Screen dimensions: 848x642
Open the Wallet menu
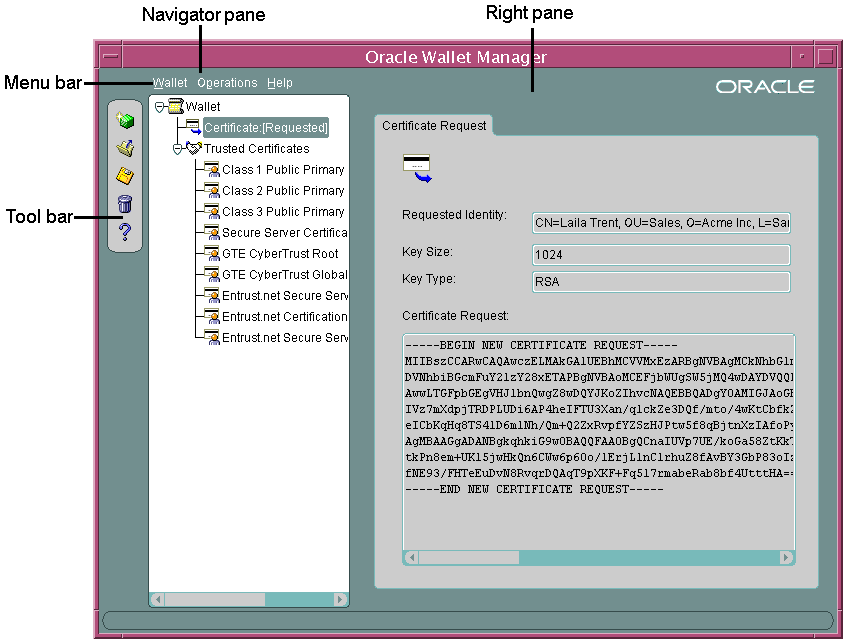(x=170, y=83)
